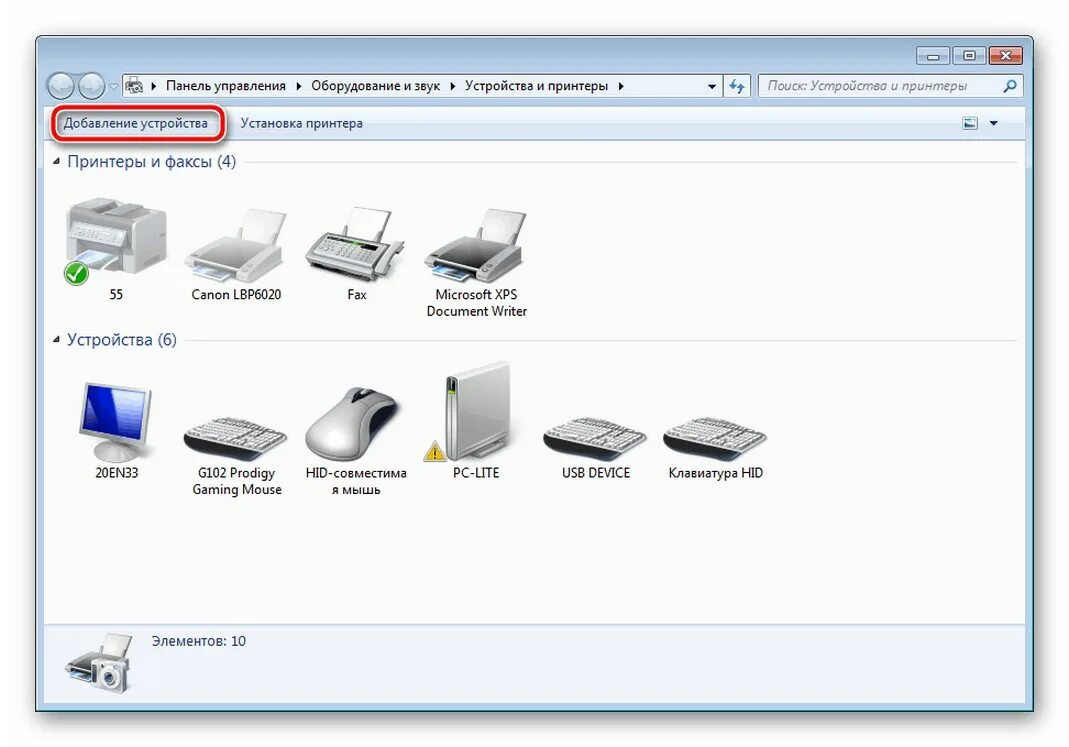1069x747 pixels.
Task: Collapse the Принтеры и факсы section
Action: 58,161
